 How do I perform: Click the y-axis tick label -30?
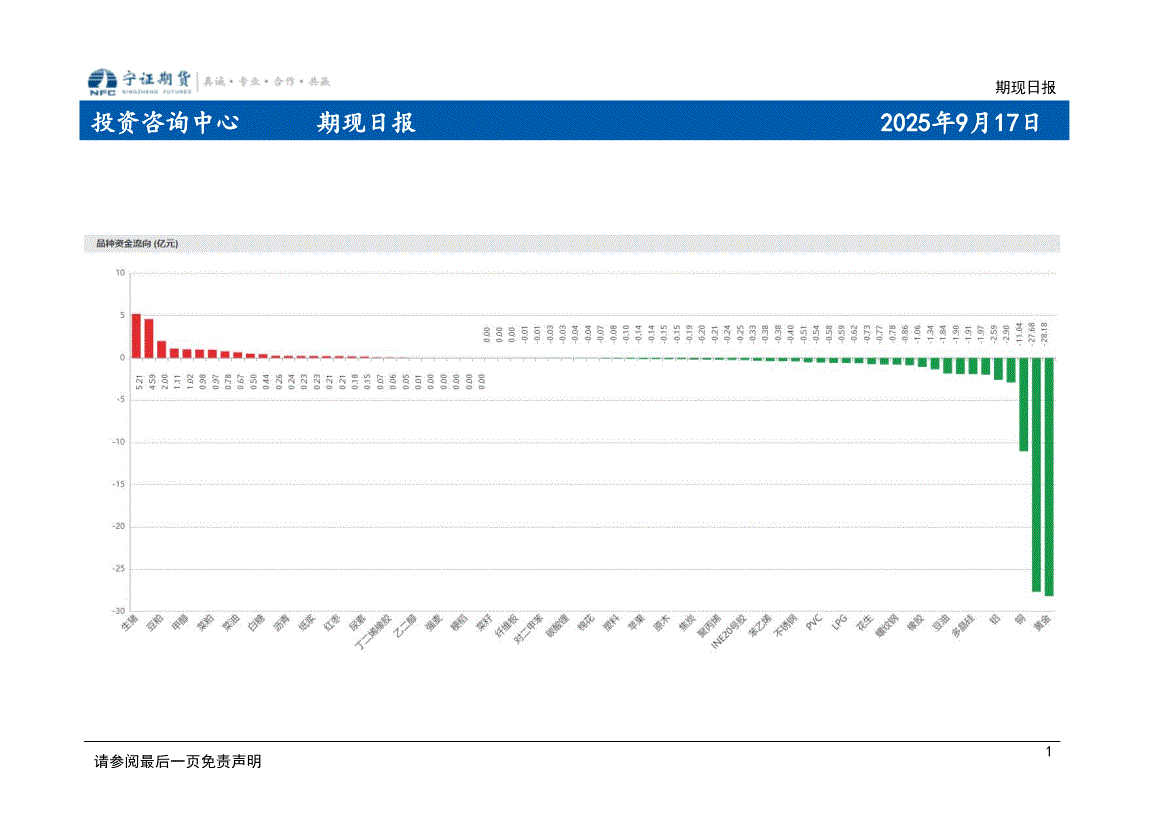tap(119, 611)
